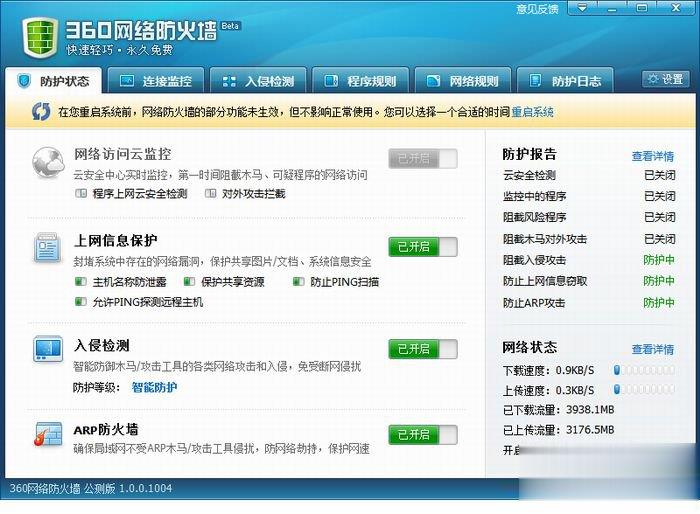Click the 360 firewall shield logo
The width and height of the screenshot is (700, 514).
[40, 38]
